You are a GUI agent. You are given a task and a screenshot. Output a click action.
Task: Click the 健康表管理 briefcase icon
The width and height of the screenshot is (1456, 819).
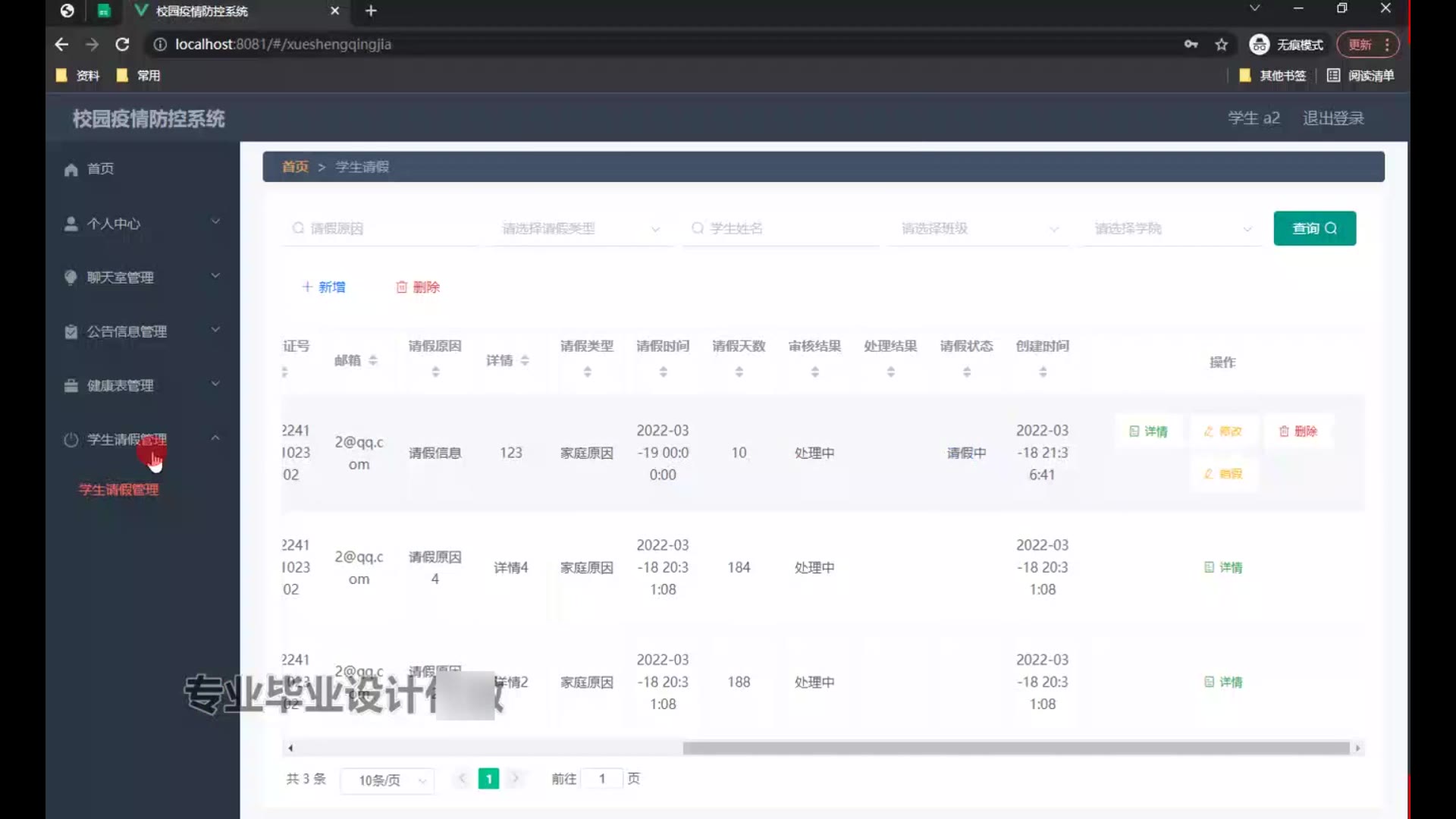coord(71,386)
